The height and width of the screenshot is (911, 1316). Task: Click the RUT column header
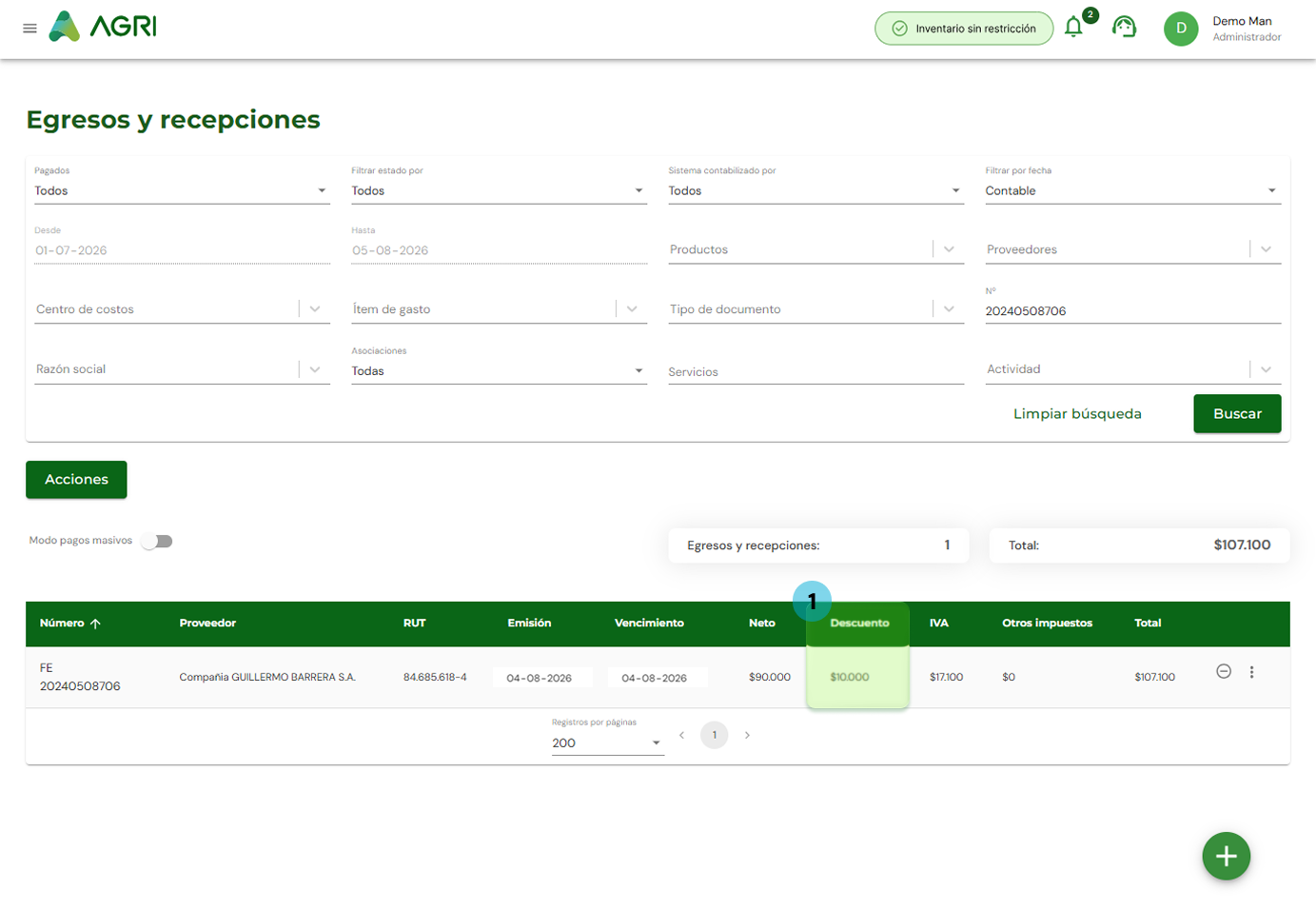[415, 624]
